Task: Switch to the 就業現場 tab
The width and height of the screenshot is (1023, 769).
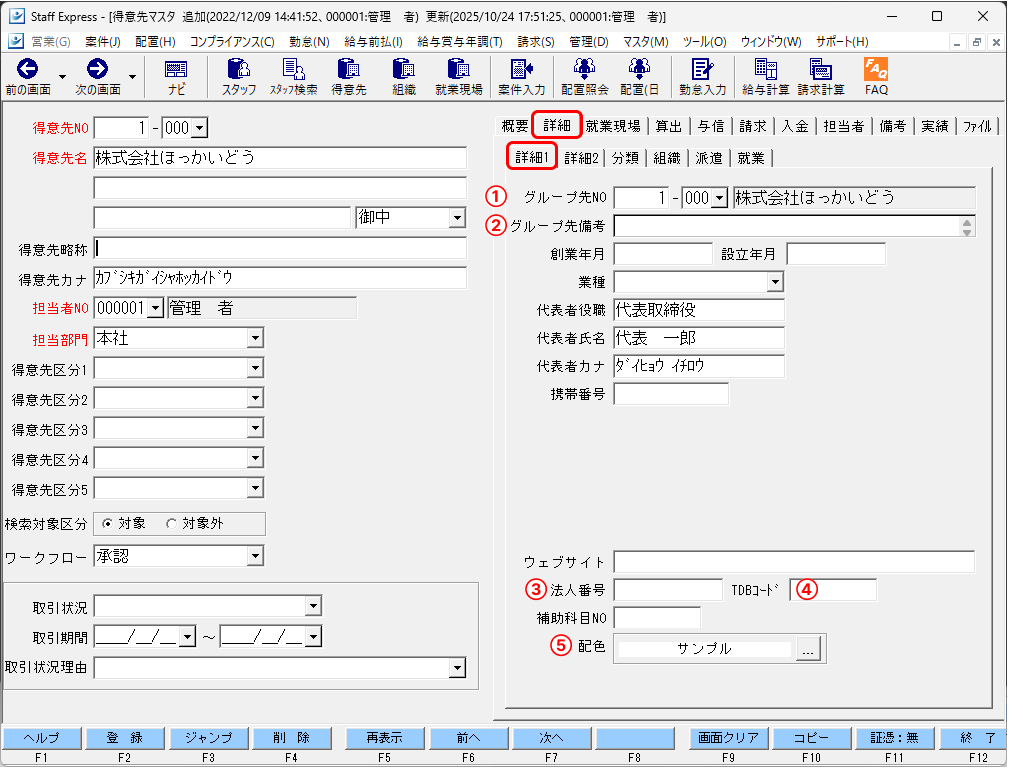Action: pos(612,126)
